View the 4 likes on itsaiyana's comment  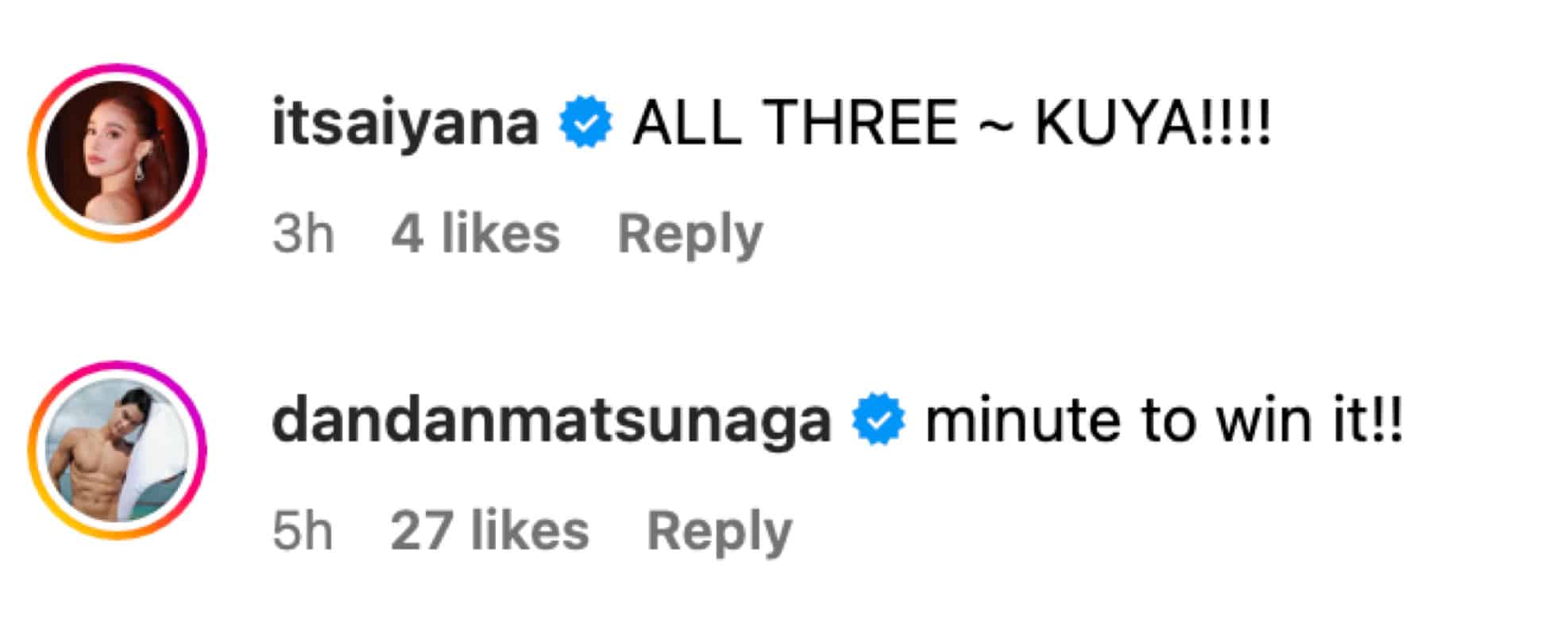[x=475, y=235]
